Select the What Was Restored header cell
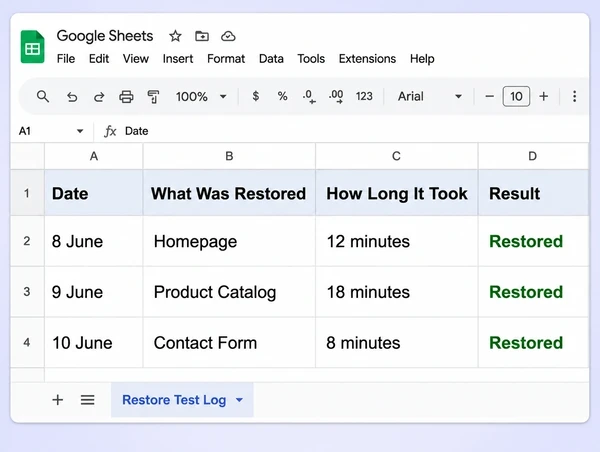Image resolution: width=600 pixels, height=452 pixels. pyautogui.click(x=229, y=193)
